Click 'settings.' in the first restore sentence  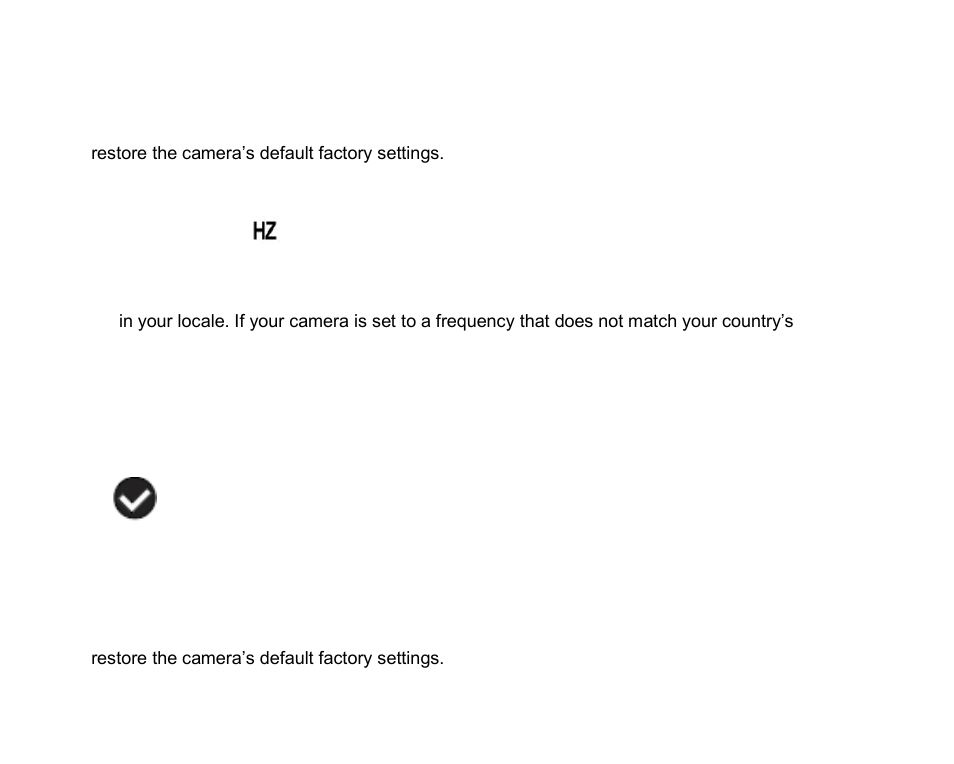(410, 153)
